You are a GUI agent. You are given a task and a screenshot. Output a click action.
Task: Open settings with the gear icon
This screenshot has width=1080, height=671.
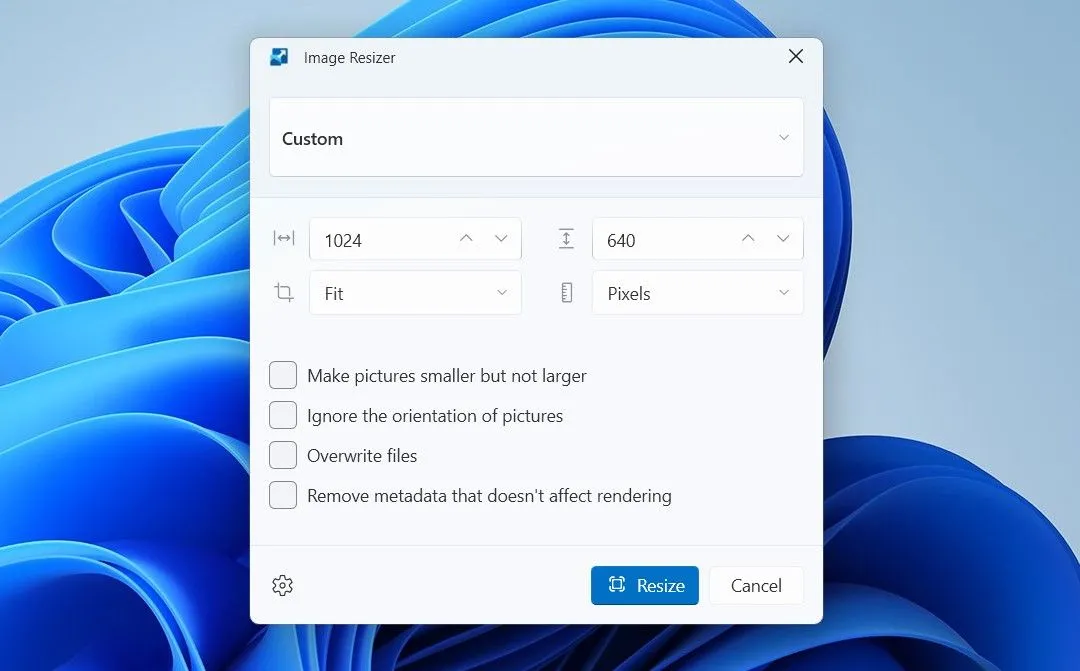(282, 586)
